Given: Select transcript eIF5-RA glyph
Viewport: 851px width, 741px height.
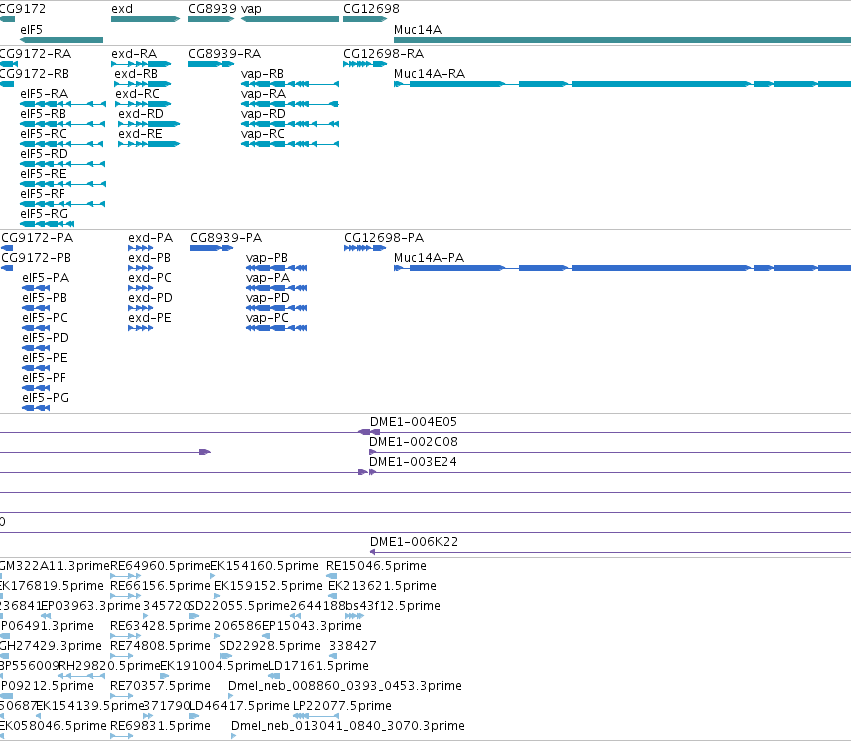Looking at the screenshot, I should 63,104.
